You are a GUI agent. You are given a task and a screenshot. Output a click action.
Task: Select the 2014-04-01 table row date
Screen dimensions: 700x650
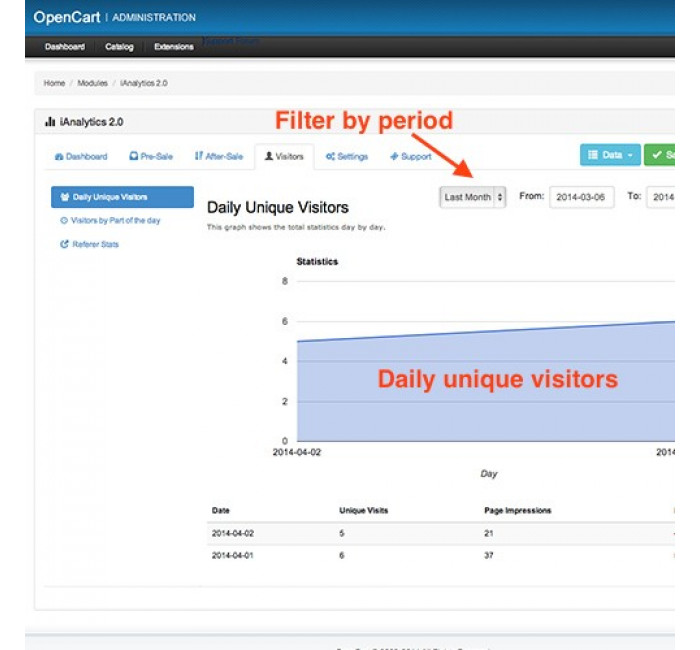click(233, 555)
